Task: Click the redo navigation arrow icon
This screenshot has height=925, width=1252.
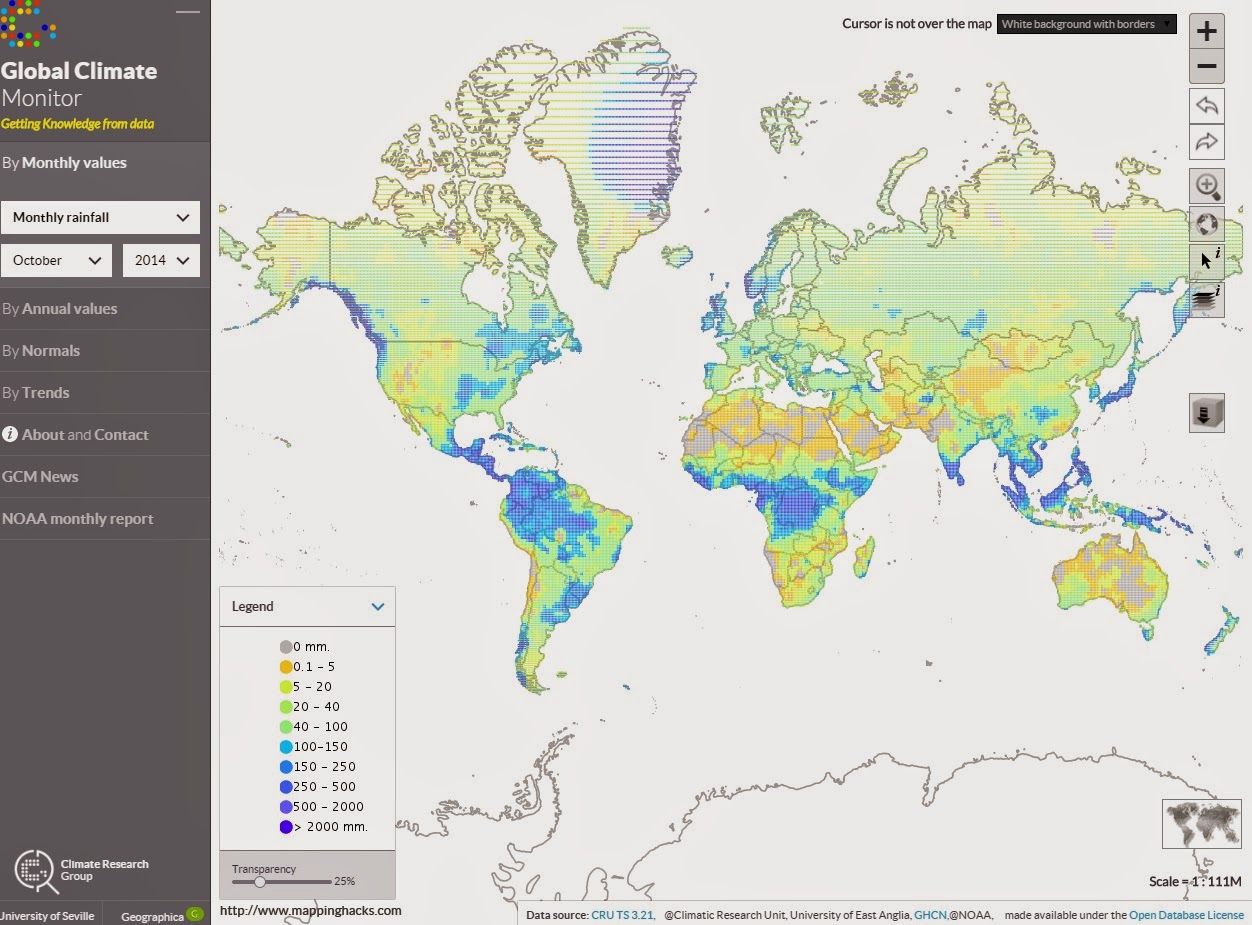Action: pos(1207,141)
